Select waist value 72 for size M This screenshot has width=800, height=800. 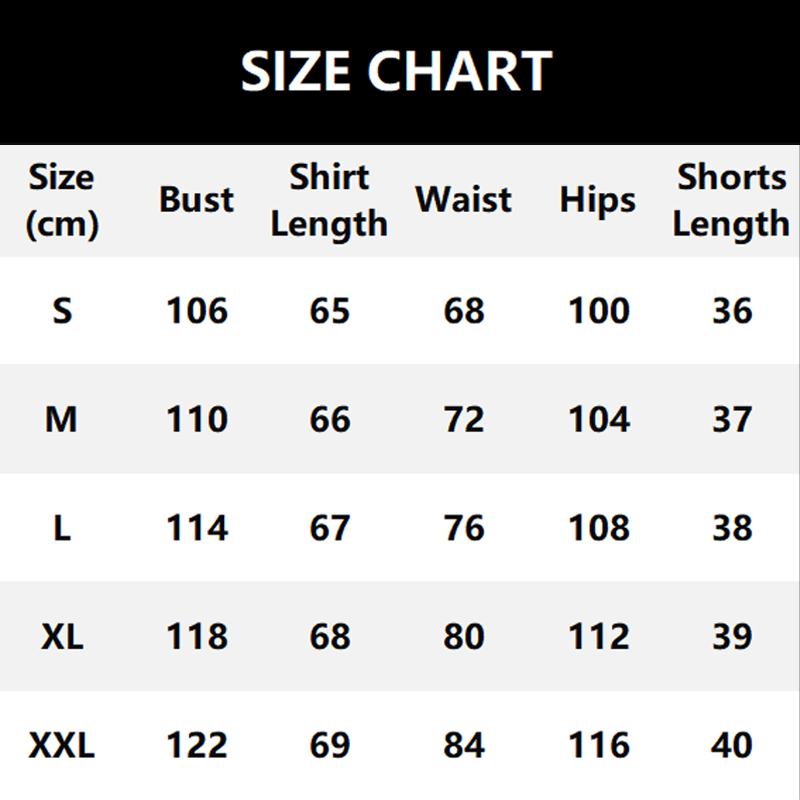[464, 420]
